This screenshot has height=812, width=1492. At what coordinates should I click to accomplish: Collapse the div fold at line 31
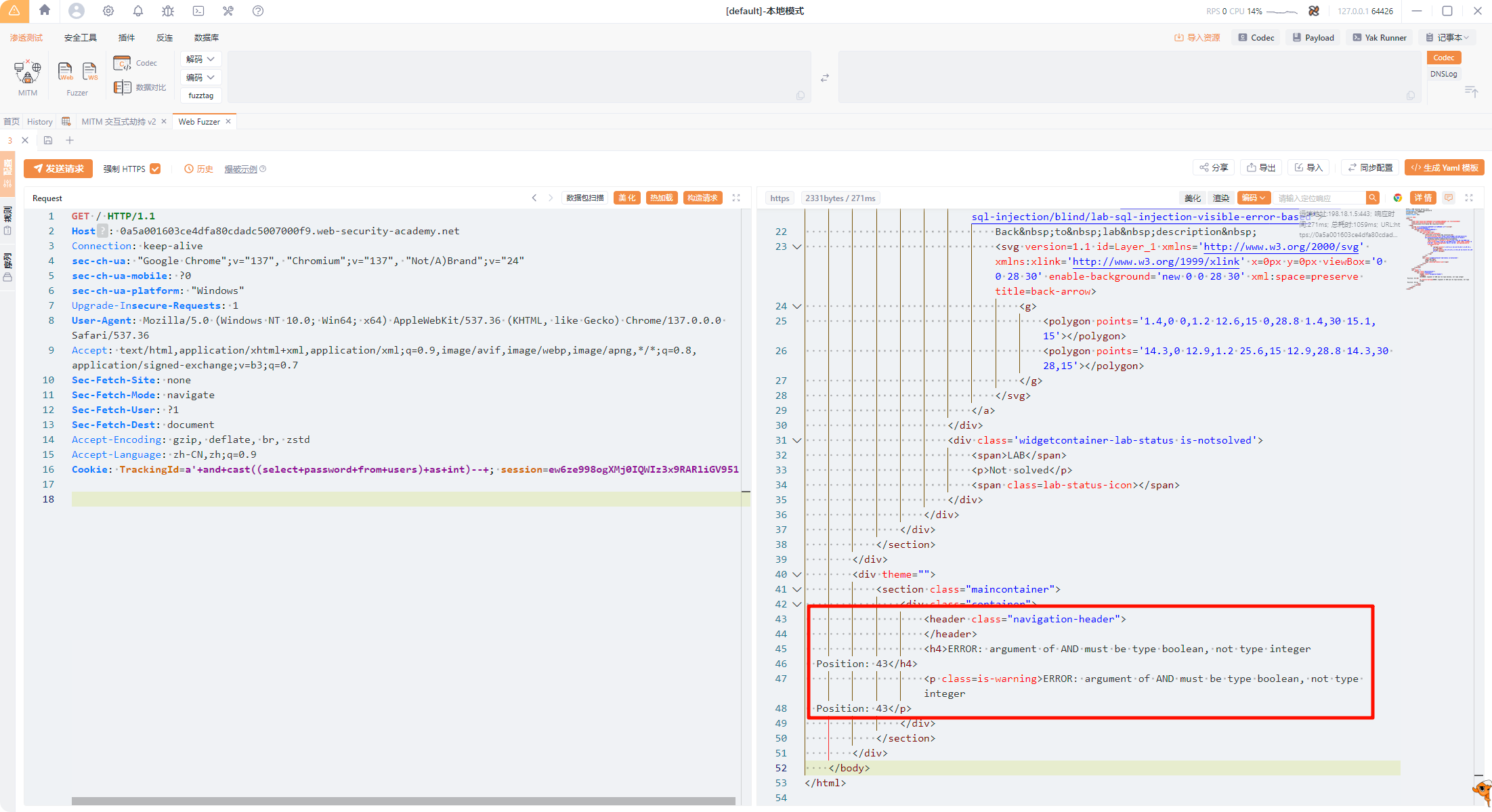[797, 440]
